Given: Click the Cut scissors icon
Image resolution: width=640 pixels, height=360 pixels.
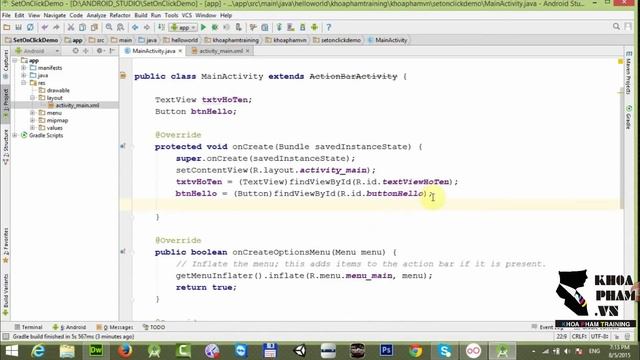Looking at the screenshot, I should [x=71, y=27].
